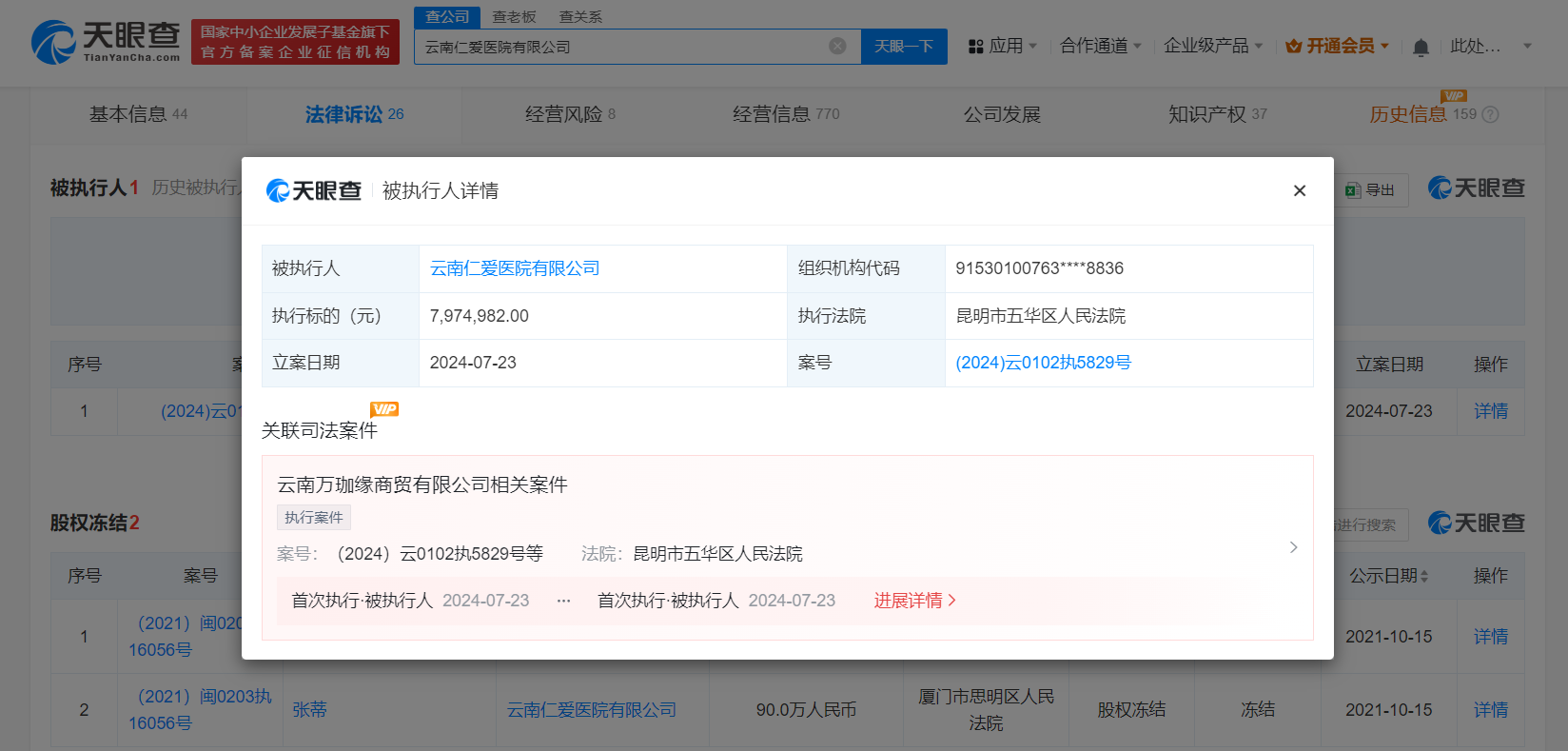Open the 云南仁爱医院有限公司 link in dialog
The height and width of the screenshot is (751, 1568).
click(515, 268)
